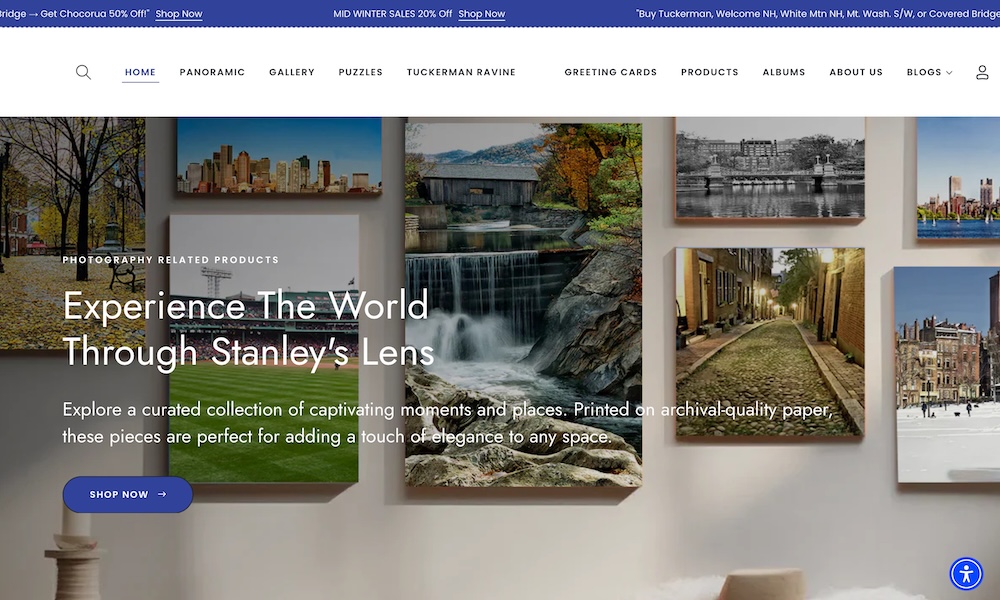
Task: Click the blue Shop Now hero button
Action: coord(128,494)
